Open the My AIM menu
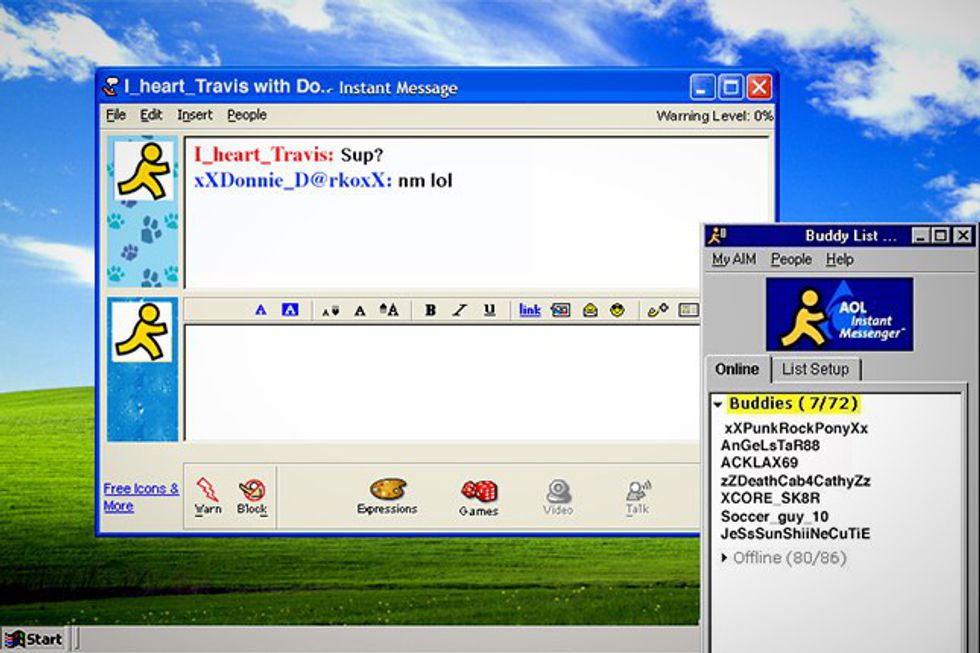 [x=733, y=259]
